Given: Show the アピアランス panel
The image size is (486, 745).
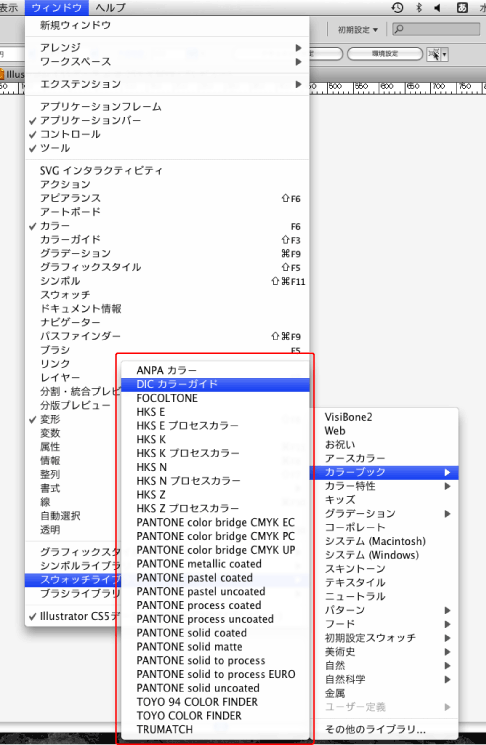Looking at the screenshot, I should (167, 198).
